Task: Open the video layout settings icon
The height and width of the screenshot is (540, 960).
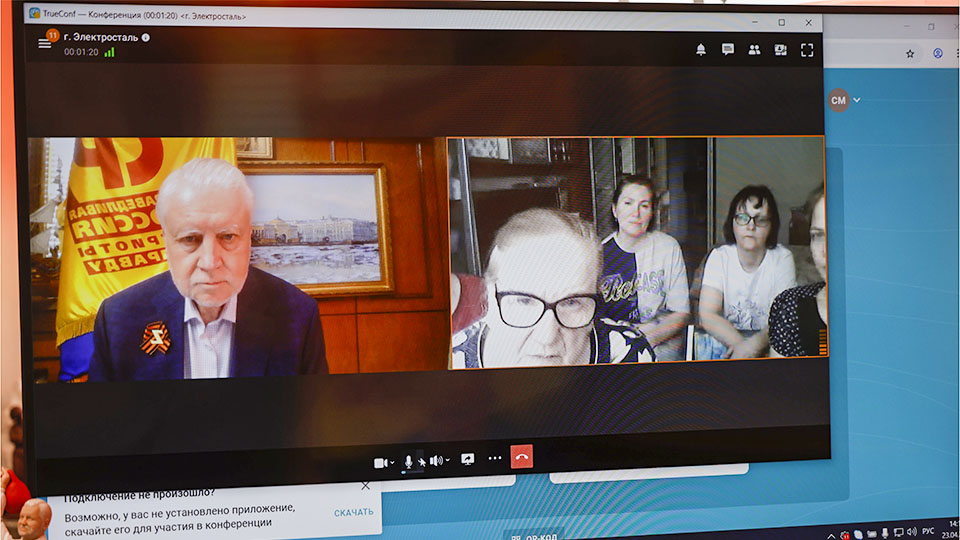Action: pyautogui.click(x=781, y=49)
